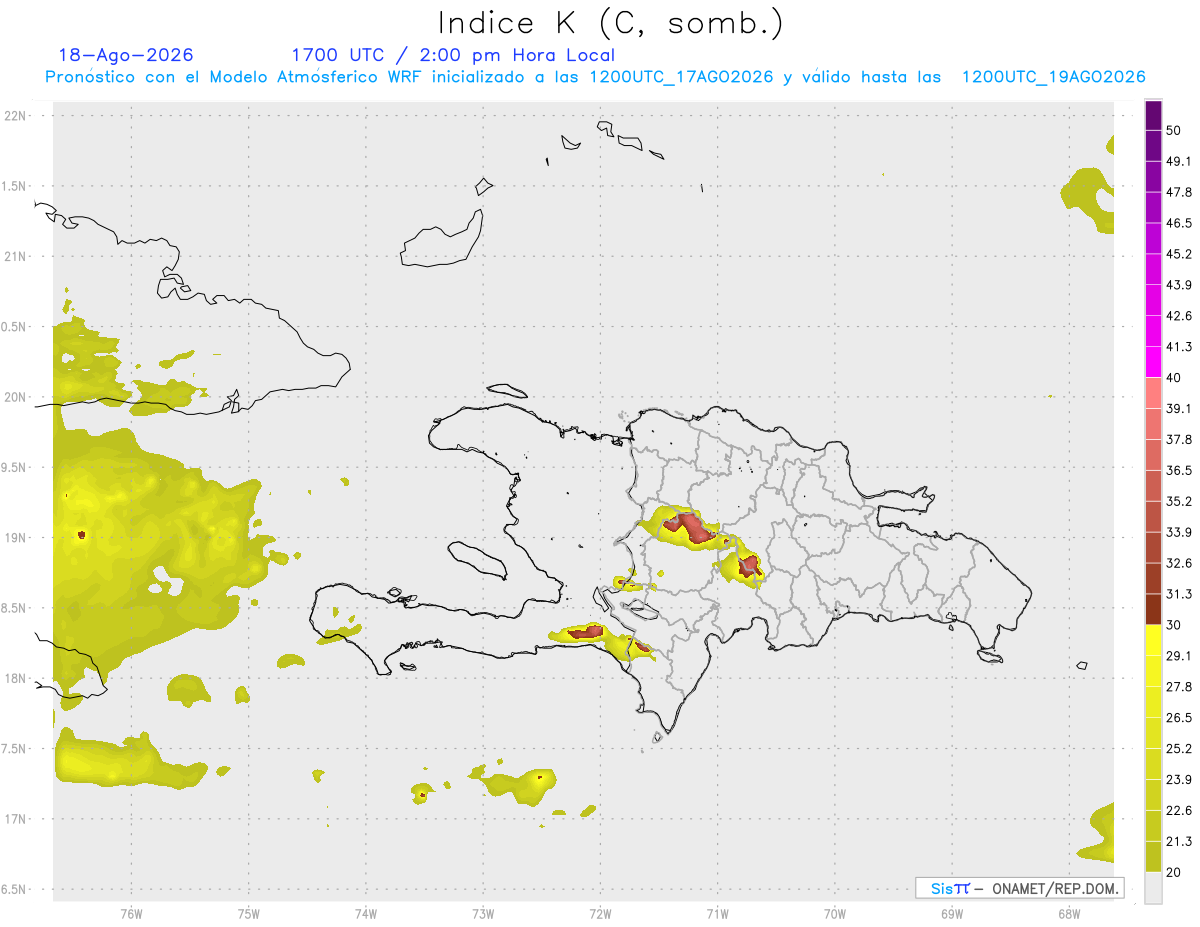Click the legend value '29.1'
The width and height of the screenshot is (1200, 927).
pyautogui.click(x=1179, y=656)
